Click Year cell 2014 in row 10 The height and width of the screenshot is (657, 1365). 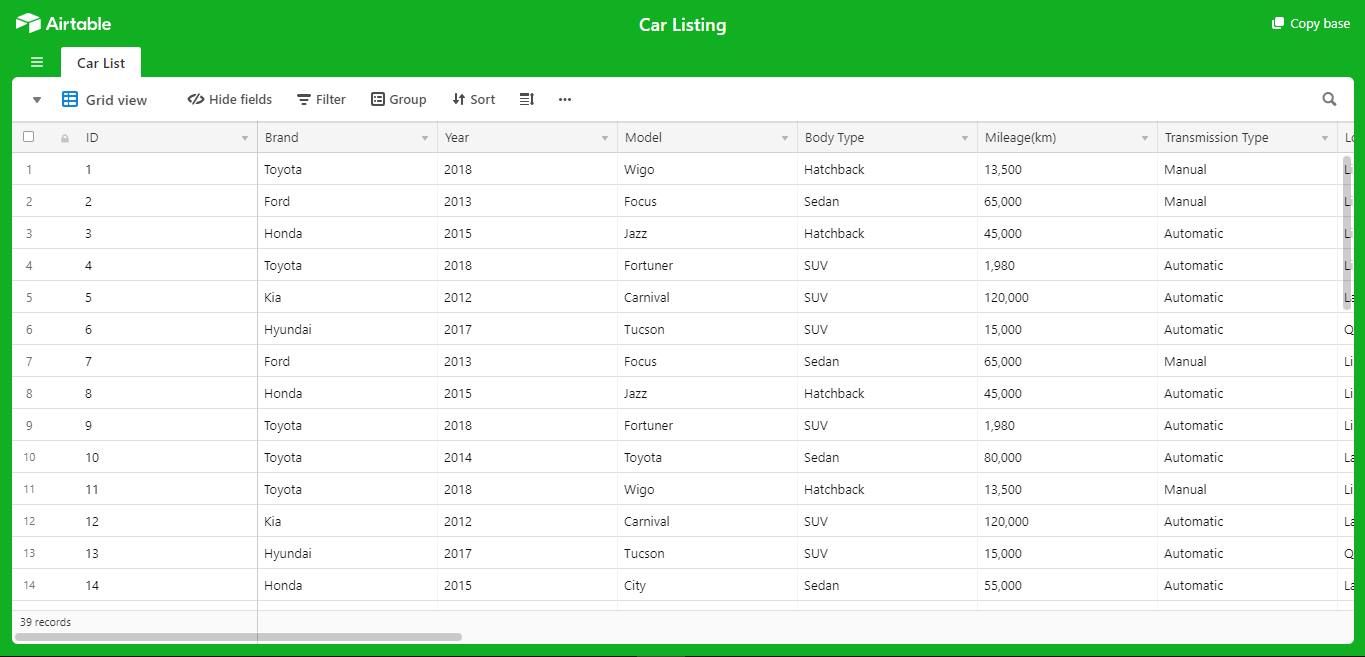coord(528,457)
